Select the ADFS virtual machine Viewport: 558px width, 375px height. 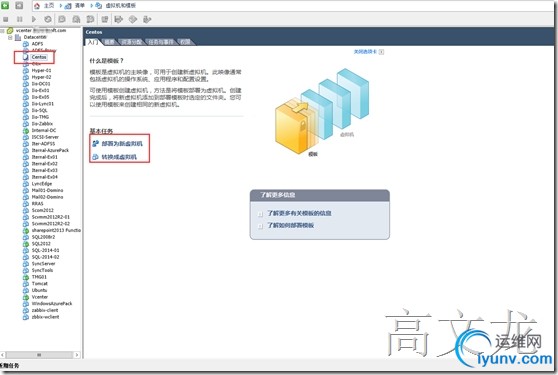(37, 44)
